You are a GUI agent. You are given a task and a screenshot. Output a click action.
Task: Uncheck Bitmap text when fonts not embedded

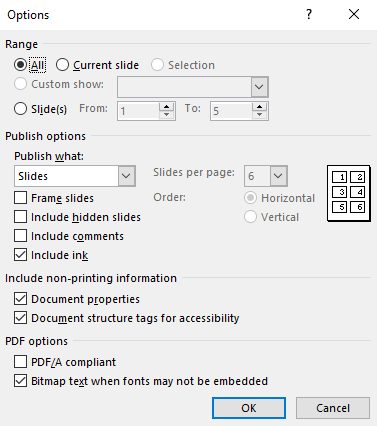pos(20,380)
